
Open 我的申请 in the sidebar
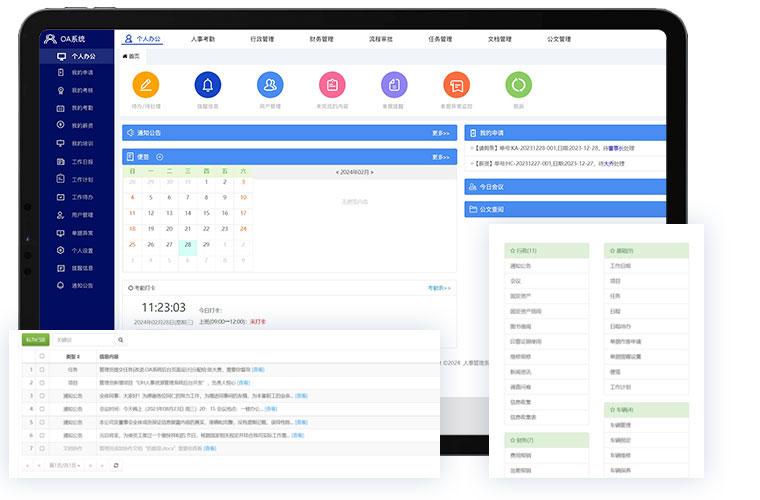click(77, 73)
